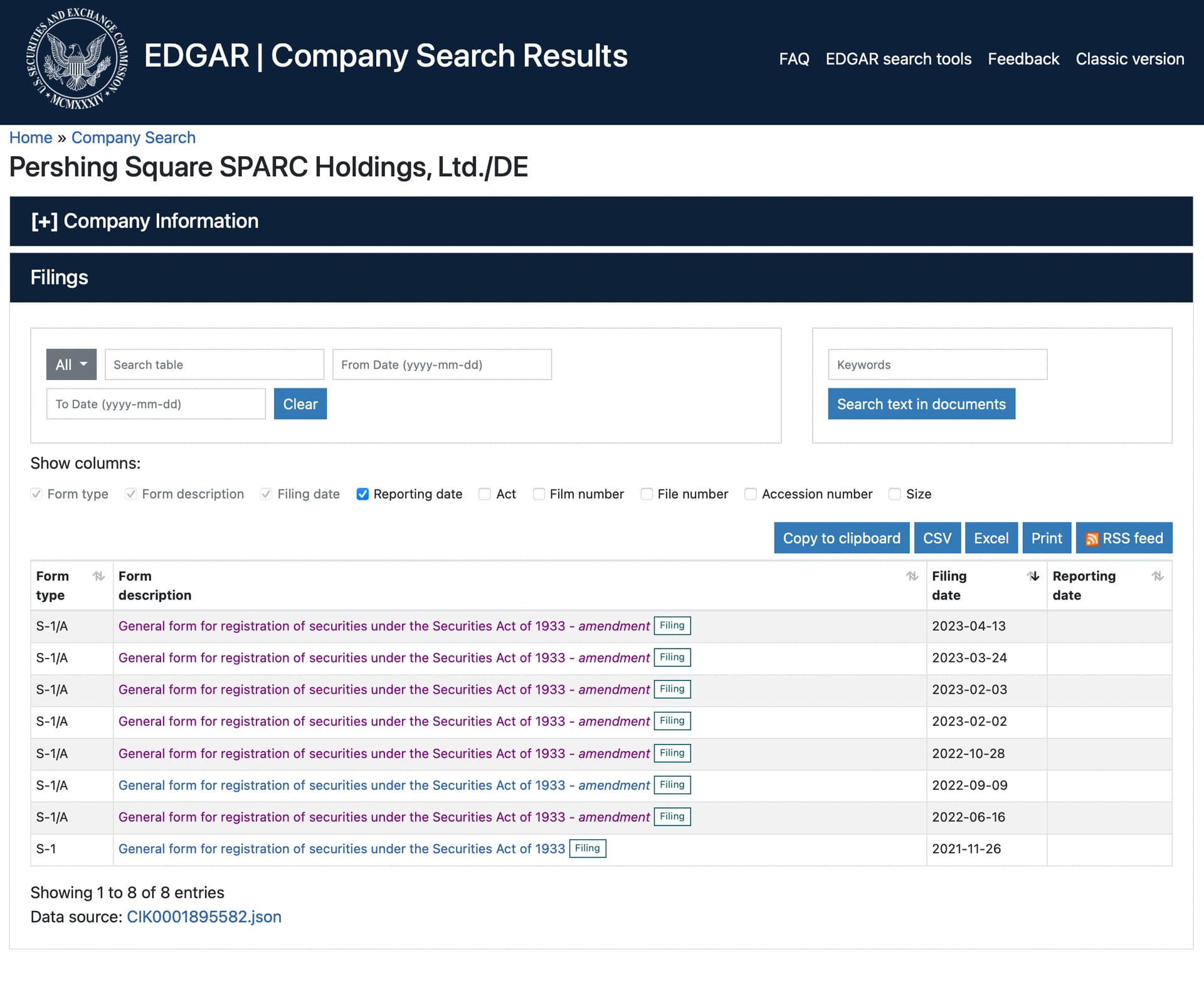Switch to Classic version link
The image size is (1204, 1003).
pos(1130,59)
